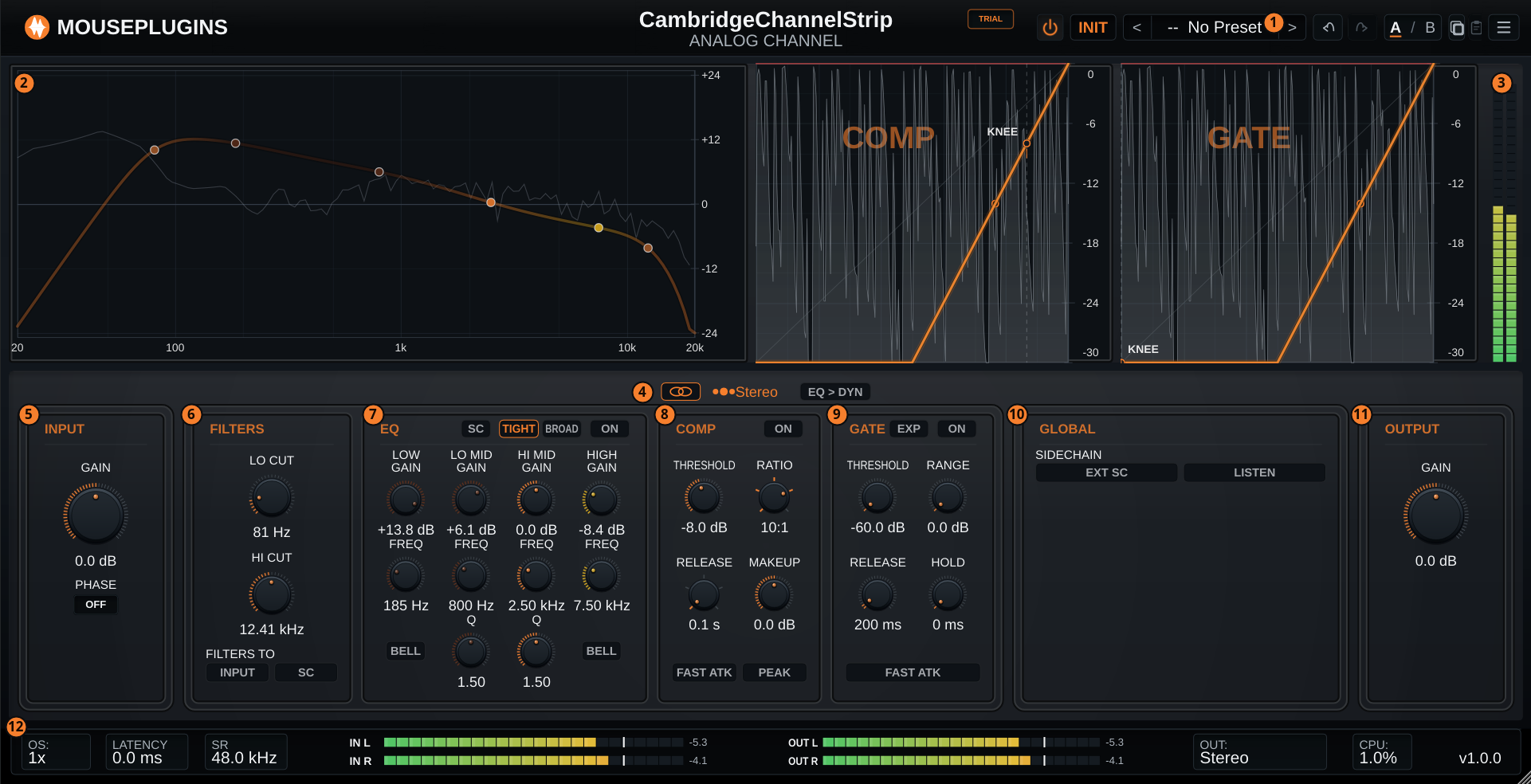Adjust the COMP RATIO knob

click(x=774, y=498)
